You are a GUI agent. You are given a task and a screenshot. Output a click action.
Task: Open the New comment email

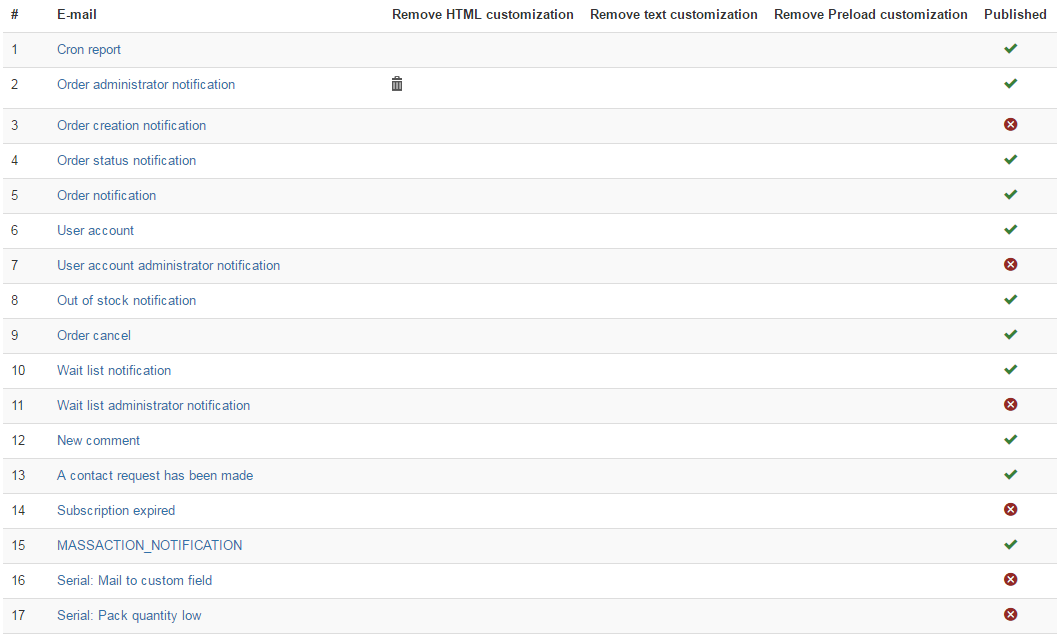coord(98,441)
